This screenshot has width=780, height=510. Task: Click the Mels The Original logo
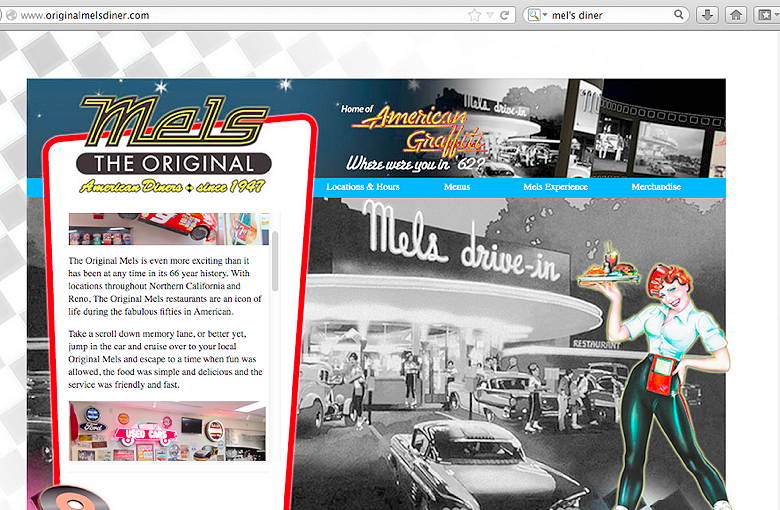175,141
